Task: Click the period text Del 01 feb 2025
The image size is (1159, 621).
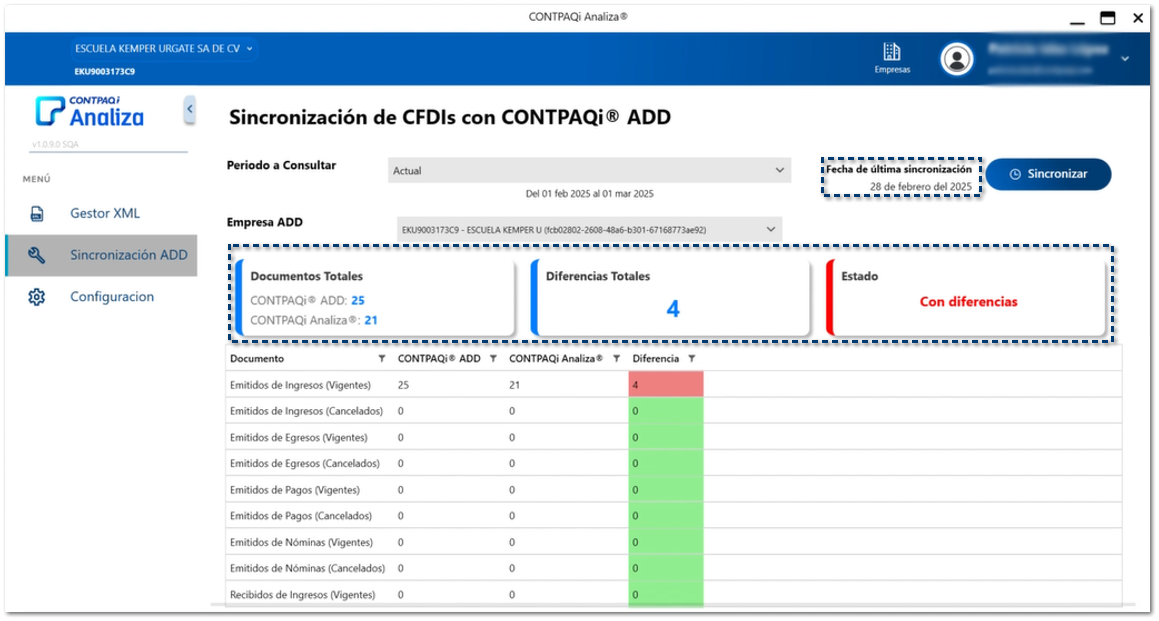Action: pyautogui.click(x=590, y=194)
